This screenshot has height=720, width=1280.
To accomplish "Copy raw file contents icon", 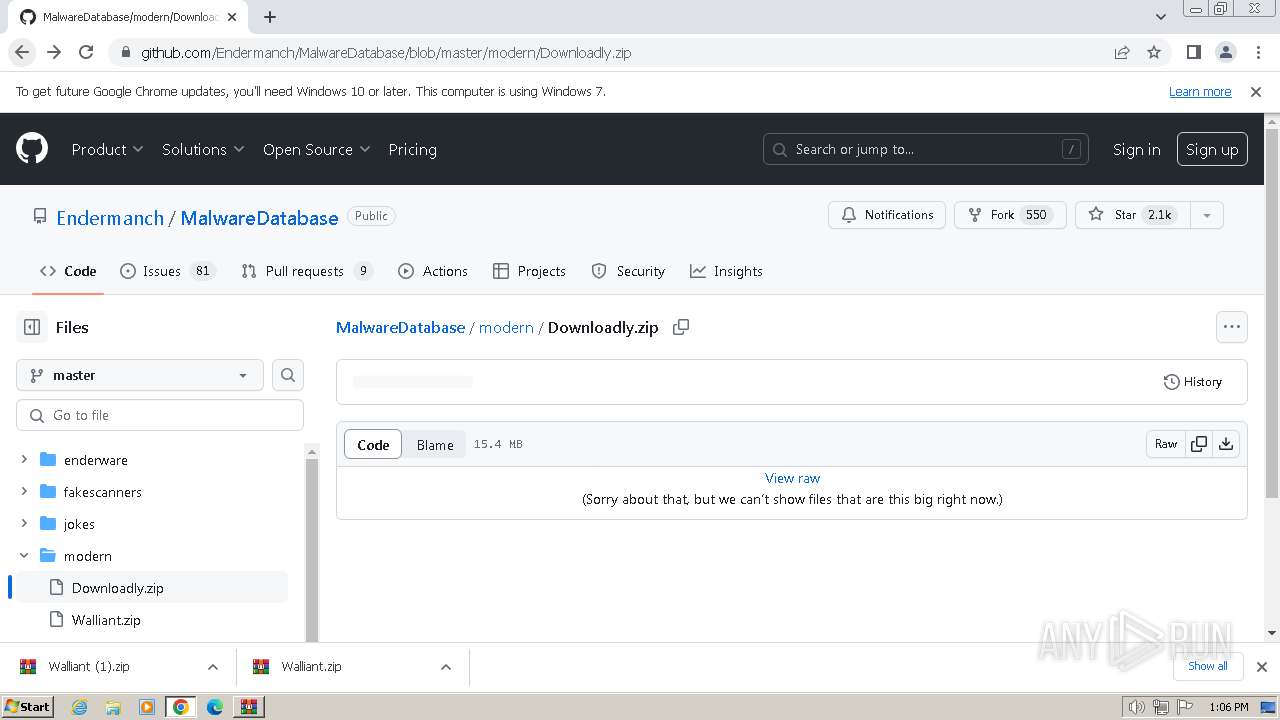I will point(1198,444).
